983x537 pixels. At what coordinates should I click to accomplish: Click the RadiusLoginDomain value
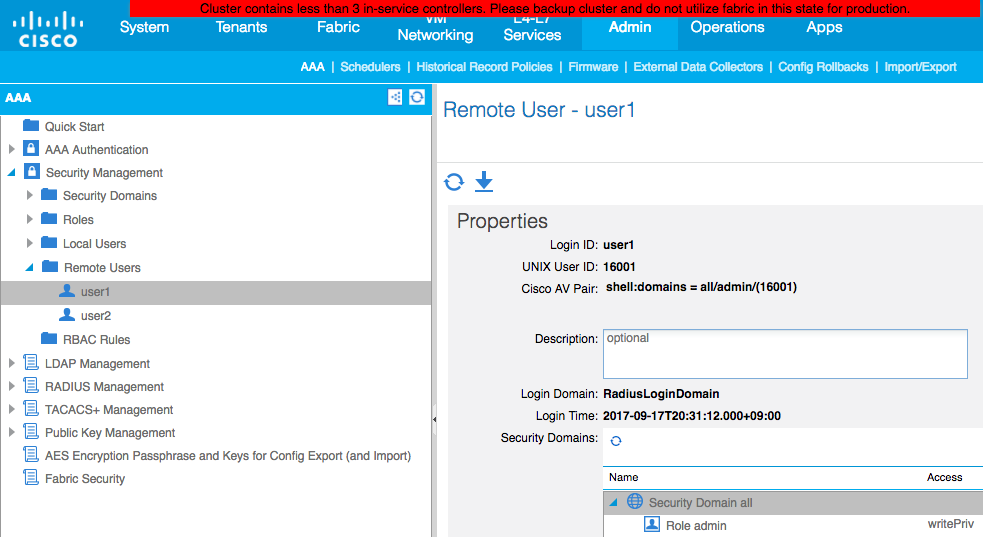[661, 394]
